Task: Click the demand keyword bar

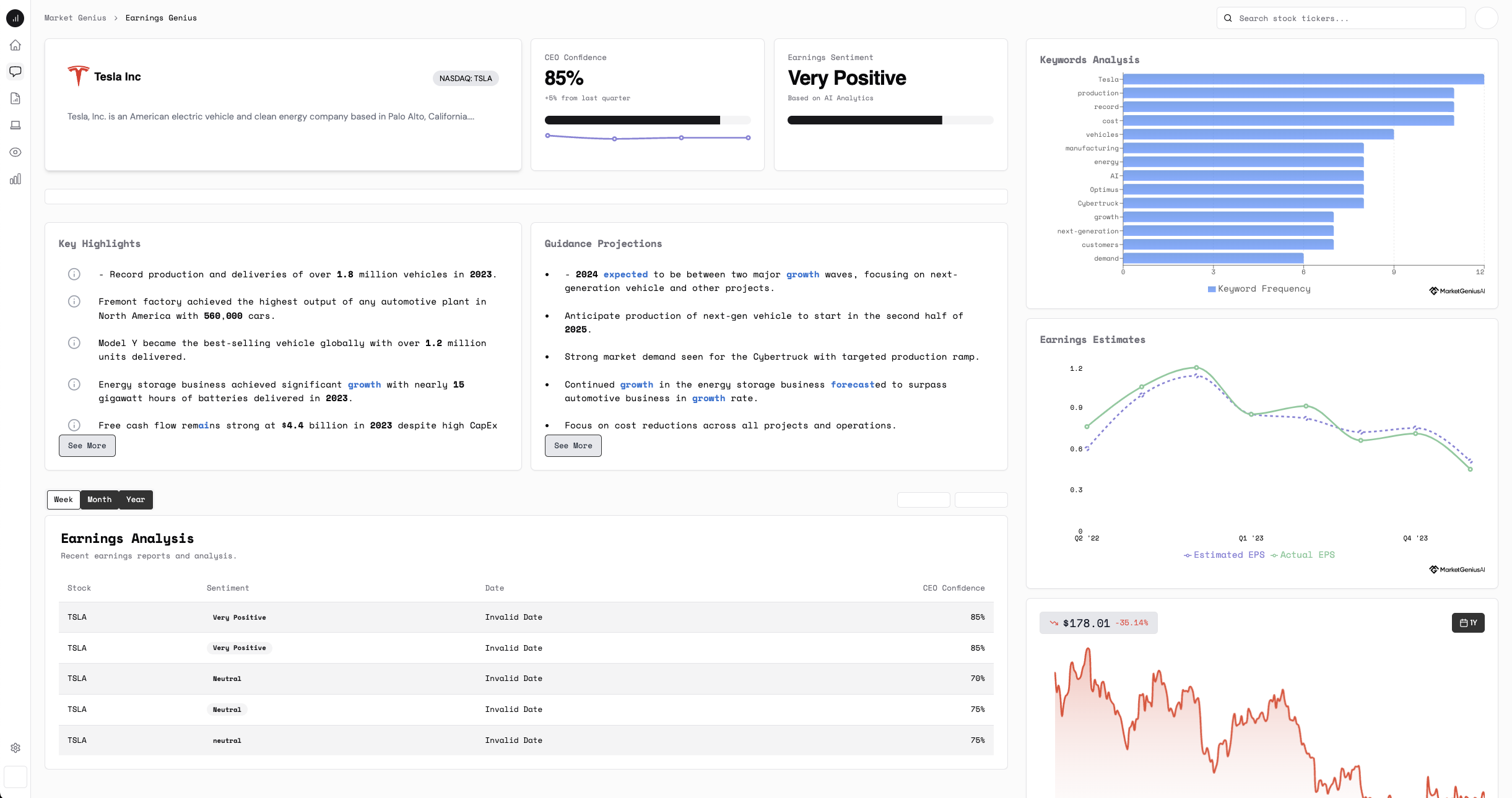Action: point(1214,258)
